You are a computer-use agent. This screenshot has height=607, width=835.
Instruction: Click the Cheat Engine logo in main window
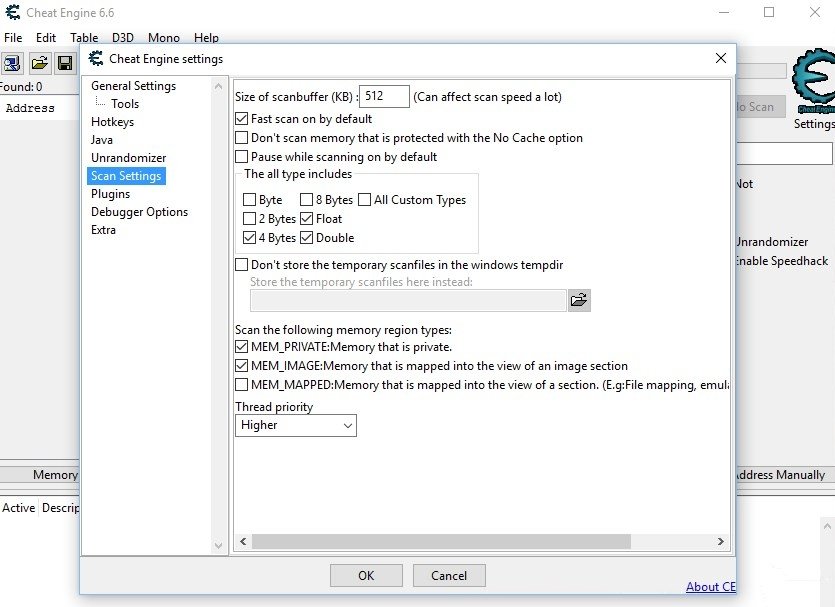pos(813,81)
